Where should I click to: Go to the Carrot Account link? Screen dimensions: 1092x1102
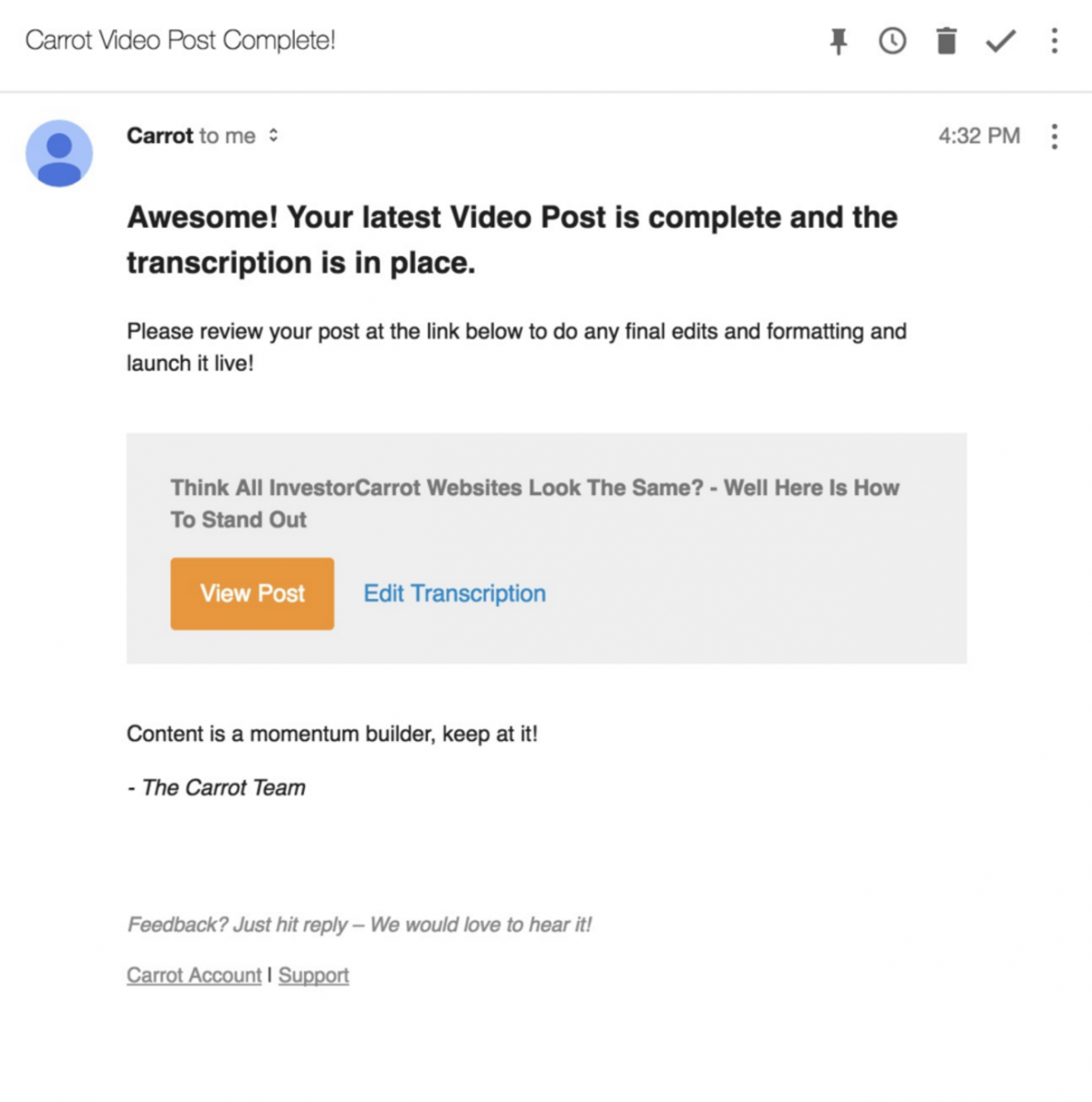[194, 975]
